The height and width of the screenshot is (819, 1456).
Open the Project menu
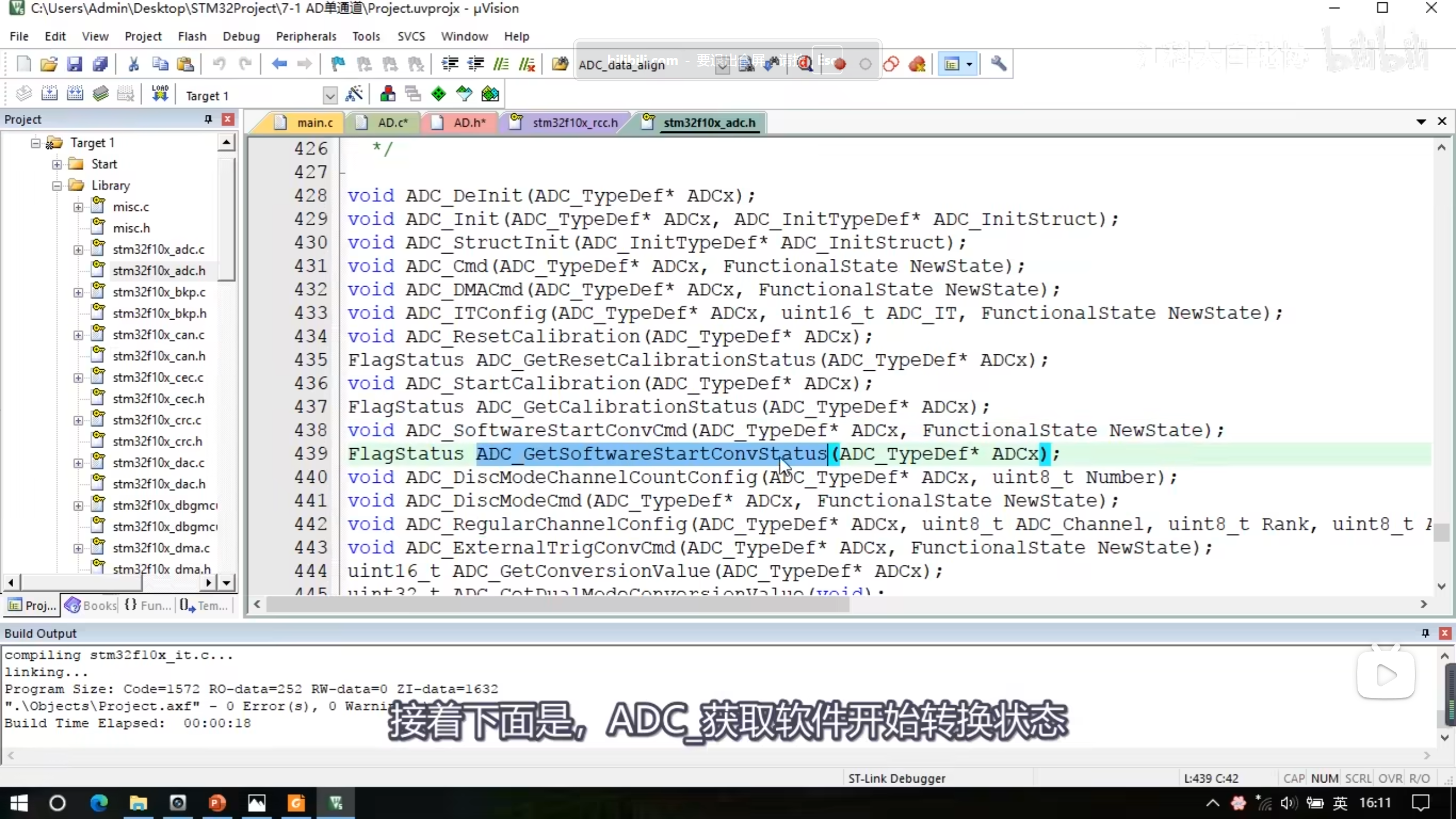[x=143, y=36]
